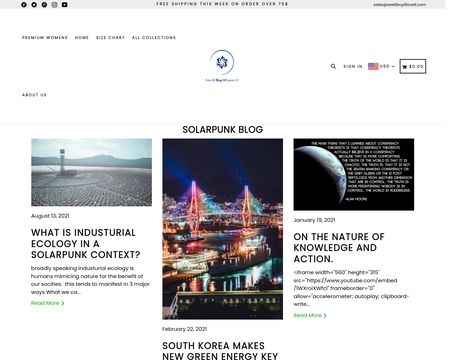Viewport: 450px width, 360px height.
Task: Click the sales email address link
Action: [x=399, y=5]
